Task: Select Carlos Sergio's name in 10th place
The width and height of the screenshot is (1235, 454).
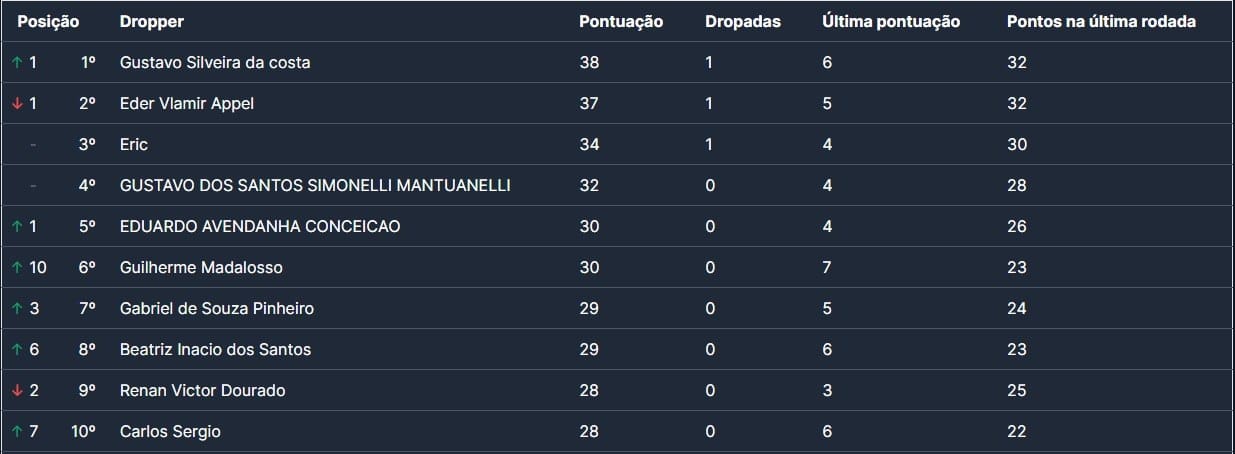Action: point(170,432)
